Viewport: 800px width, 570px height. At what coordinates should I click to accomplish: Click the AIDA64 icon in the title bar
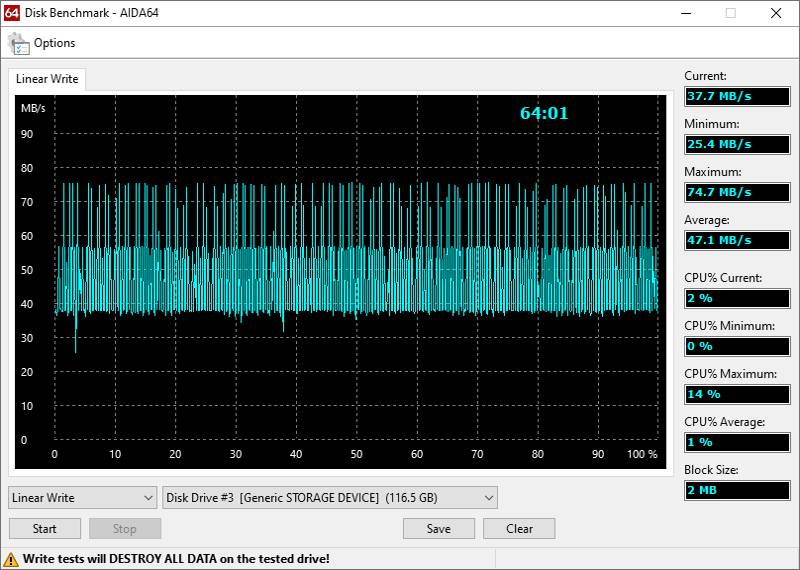pyautogui.click(x=12, y=13)
